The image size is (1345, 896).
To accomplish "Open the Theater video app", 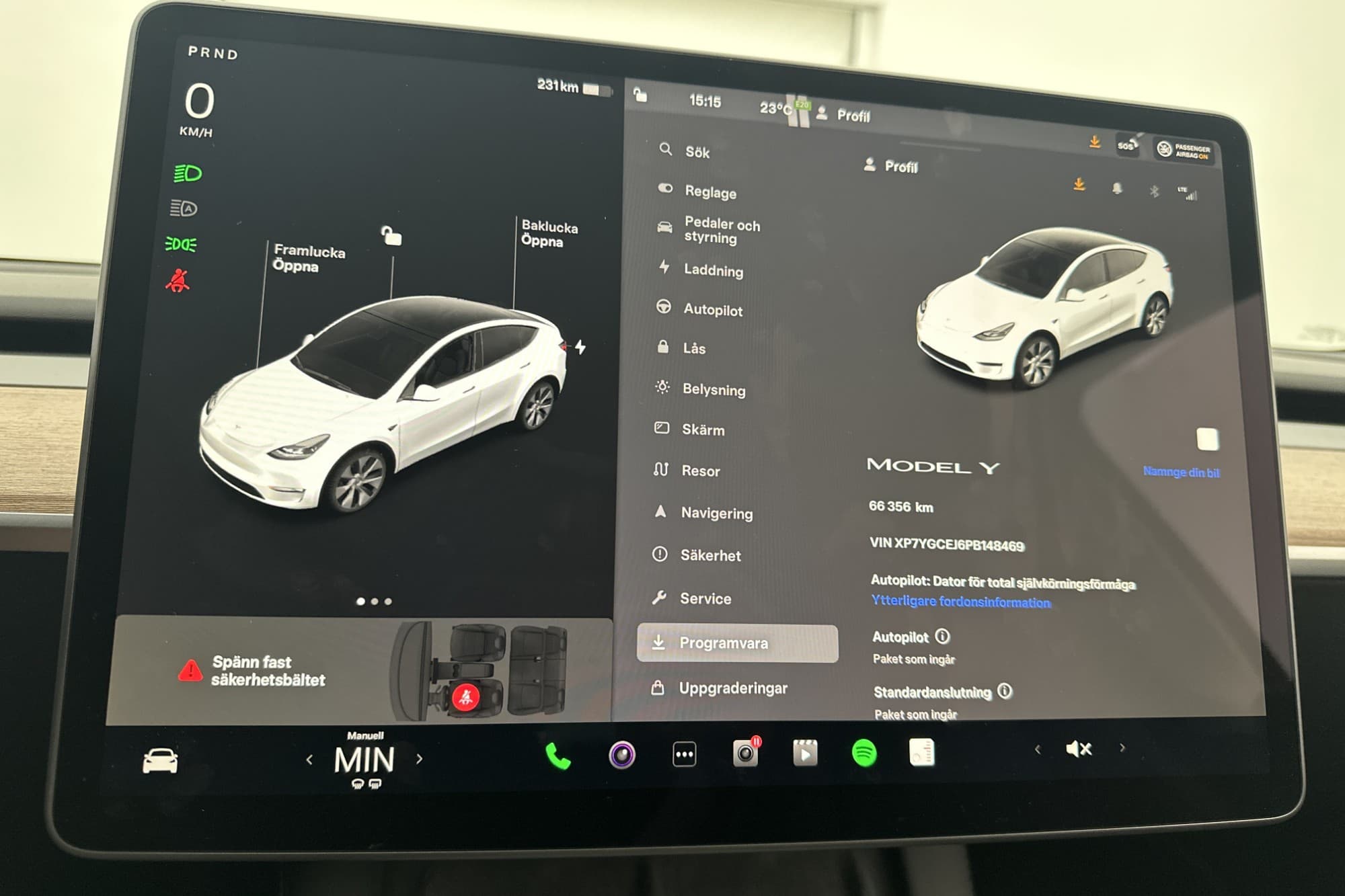I will tap(805, 753).
